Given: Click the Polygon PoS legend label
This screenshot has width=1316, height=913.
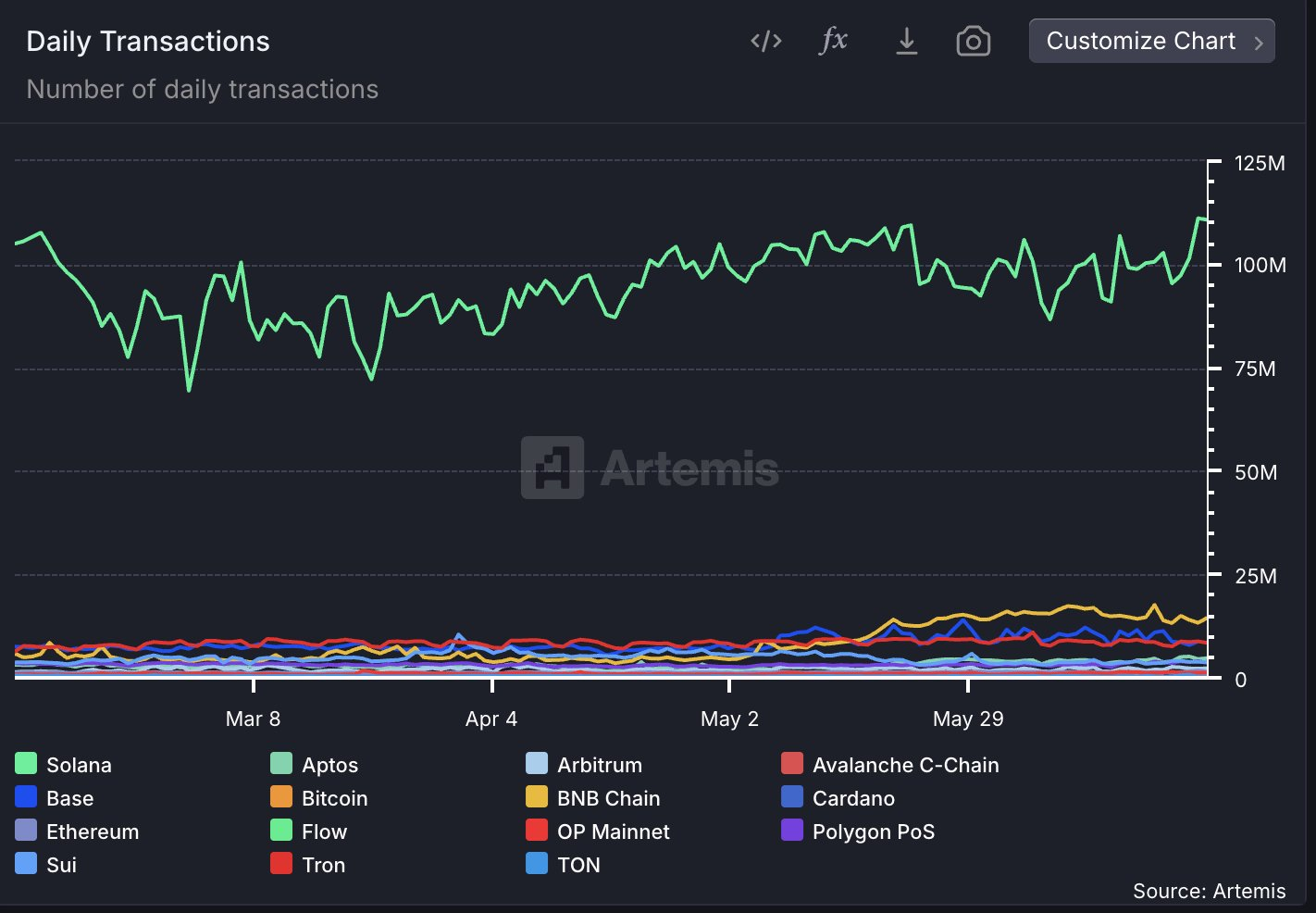Looking at the screenshot, I should pos(874,832).
